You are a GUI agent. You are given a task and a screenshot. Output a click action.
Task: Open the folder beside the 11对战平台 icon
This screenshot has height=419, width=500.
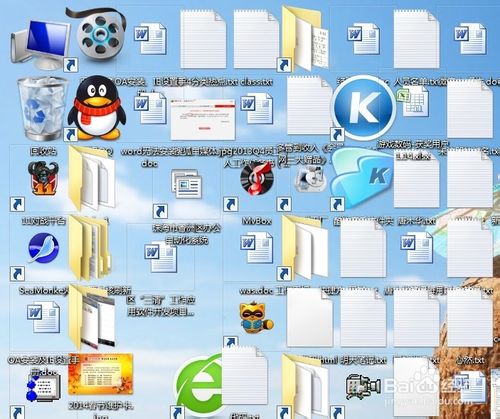click(x=92, y=178)
